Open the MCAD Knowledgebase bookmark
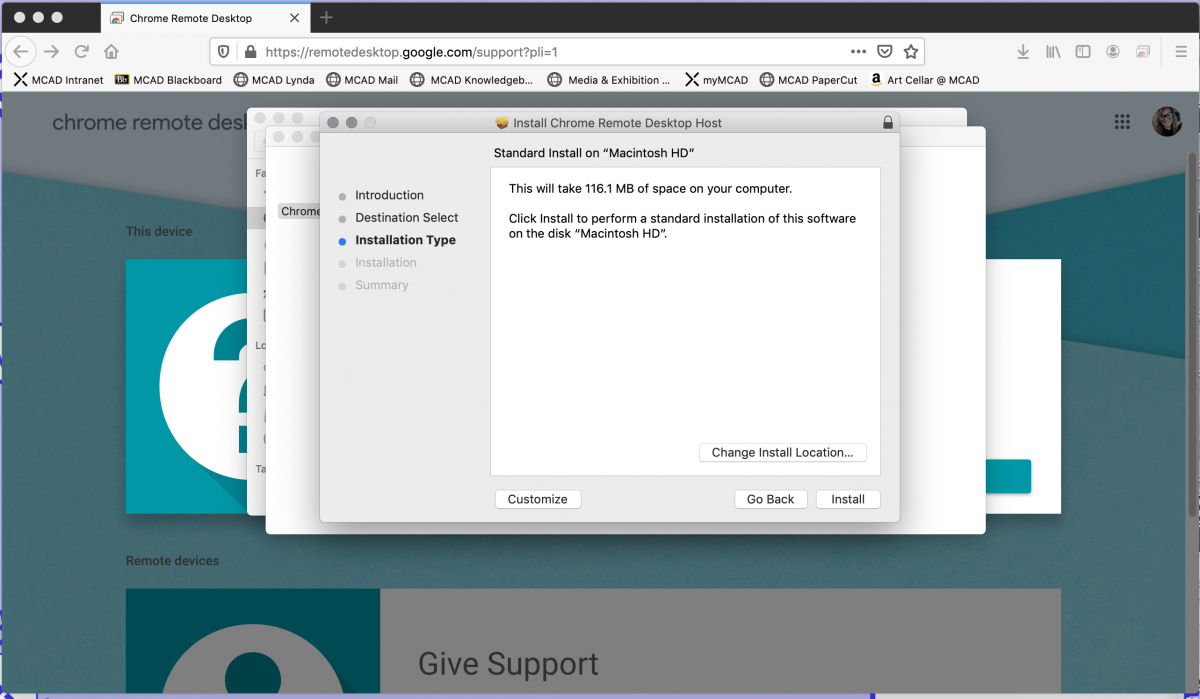The width and height of the screenshot is (1200, 699). [472, 80]
